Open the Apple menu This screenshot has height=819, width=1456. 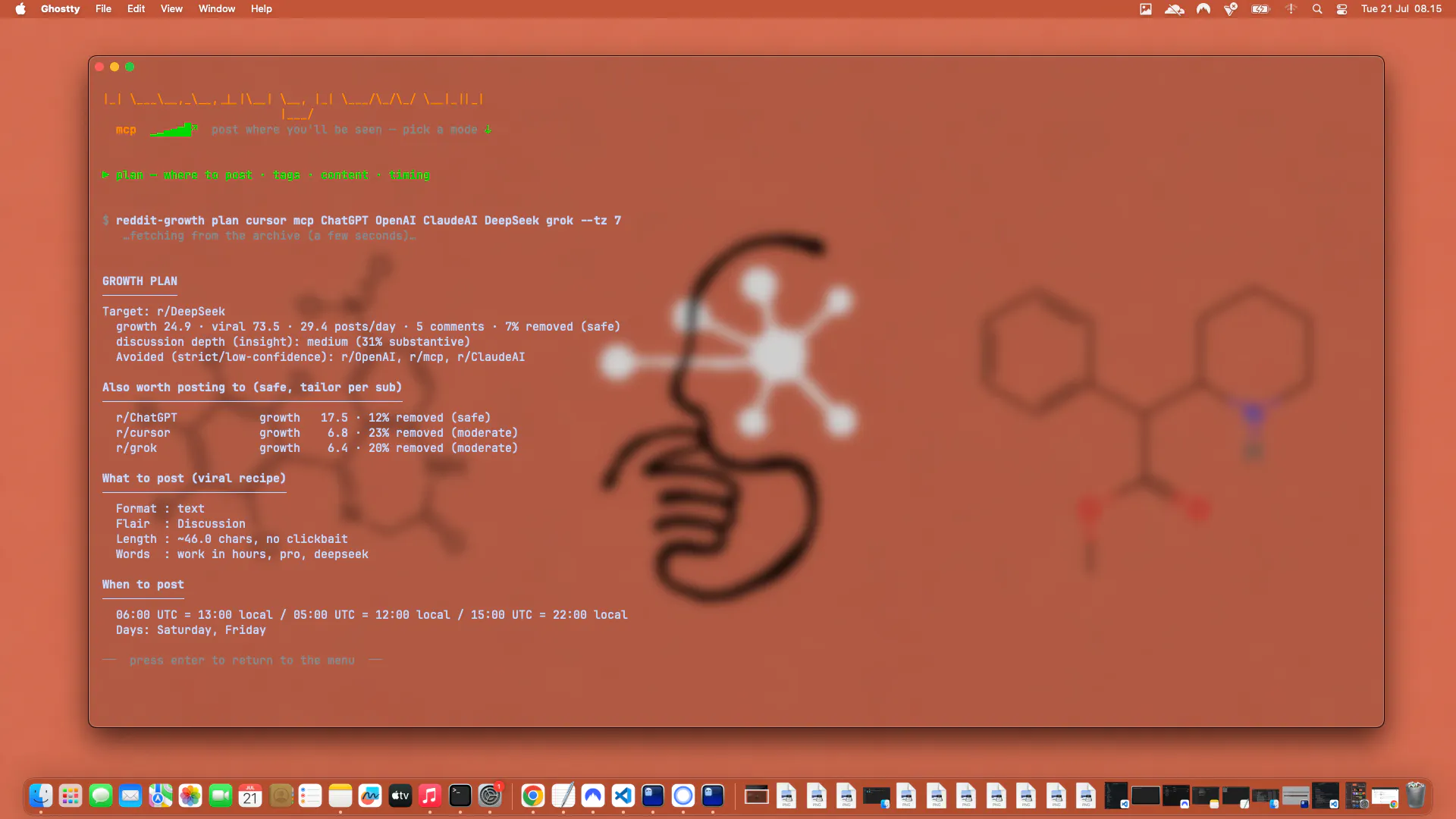(x=20, y=9)
